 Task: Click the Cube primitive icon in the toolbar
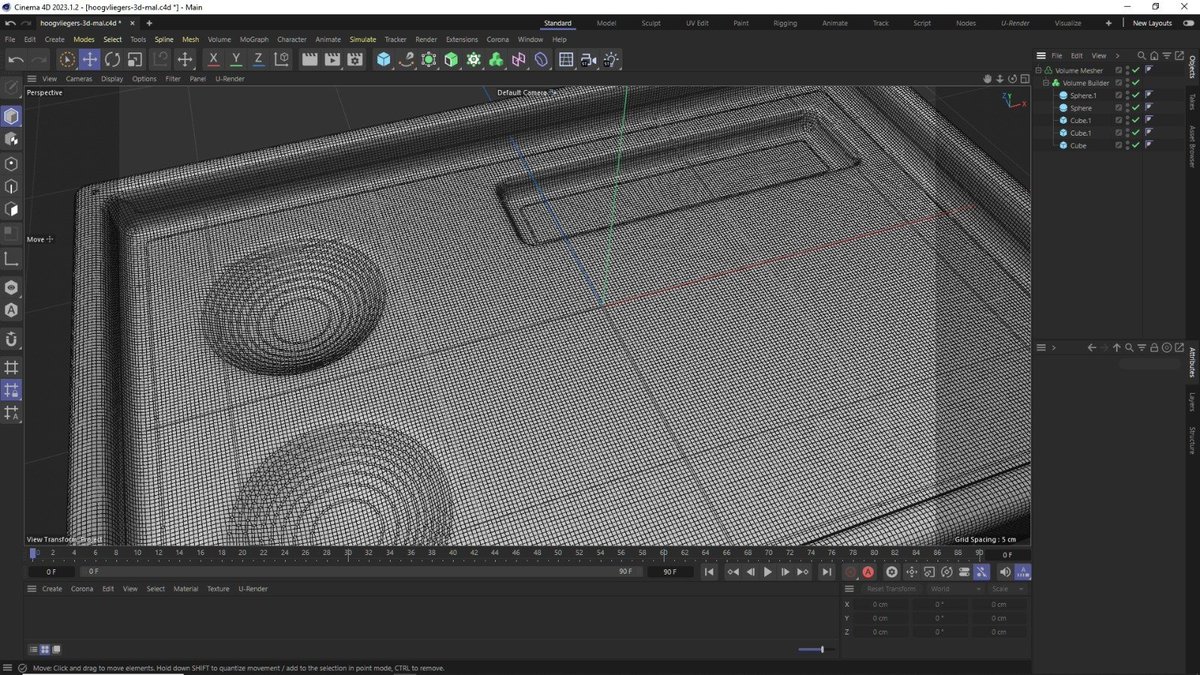pos(384,60)
